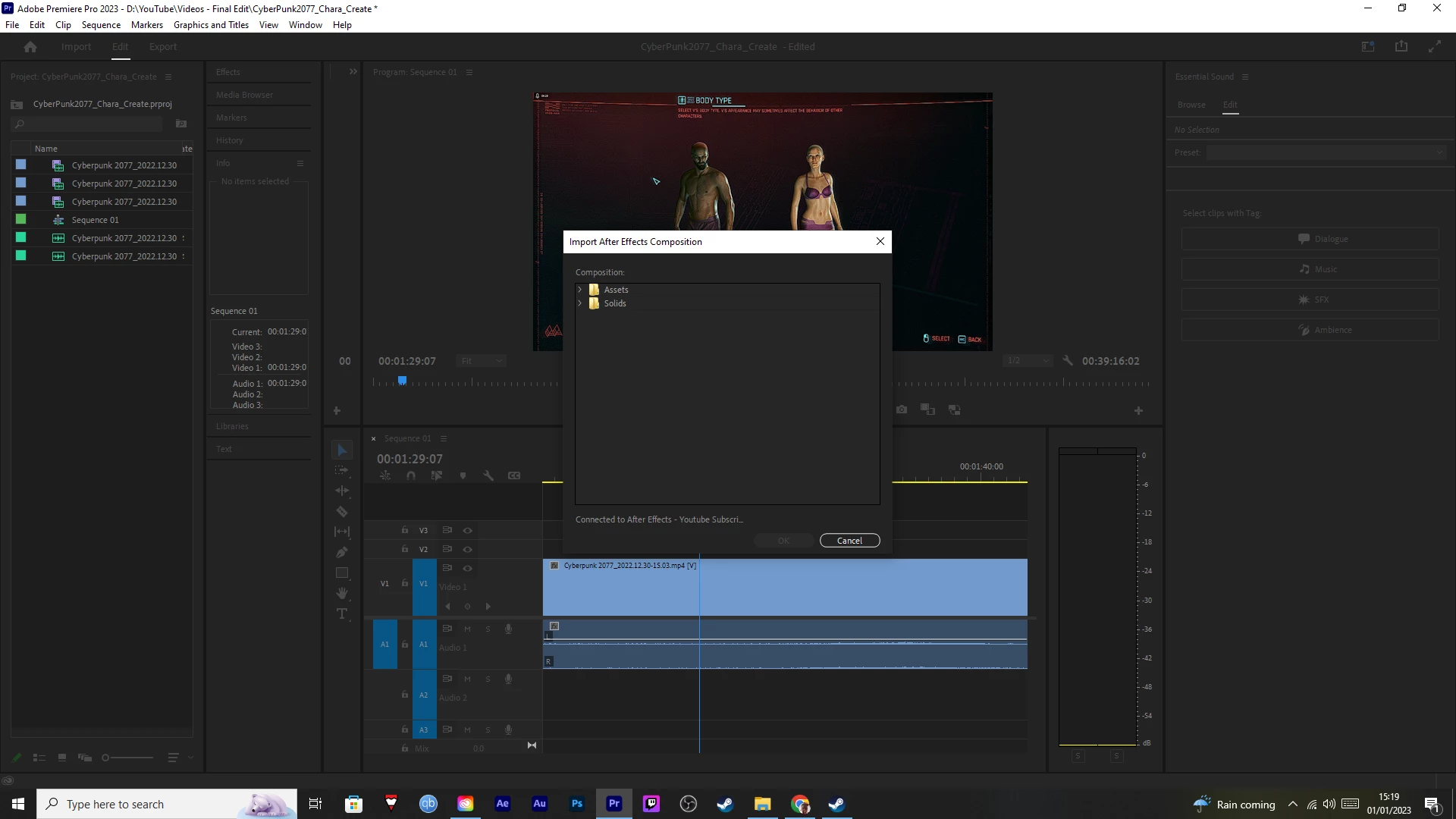
Task: Switch to the Export tab
Action: pyautogui.click(x=162, y=47)
